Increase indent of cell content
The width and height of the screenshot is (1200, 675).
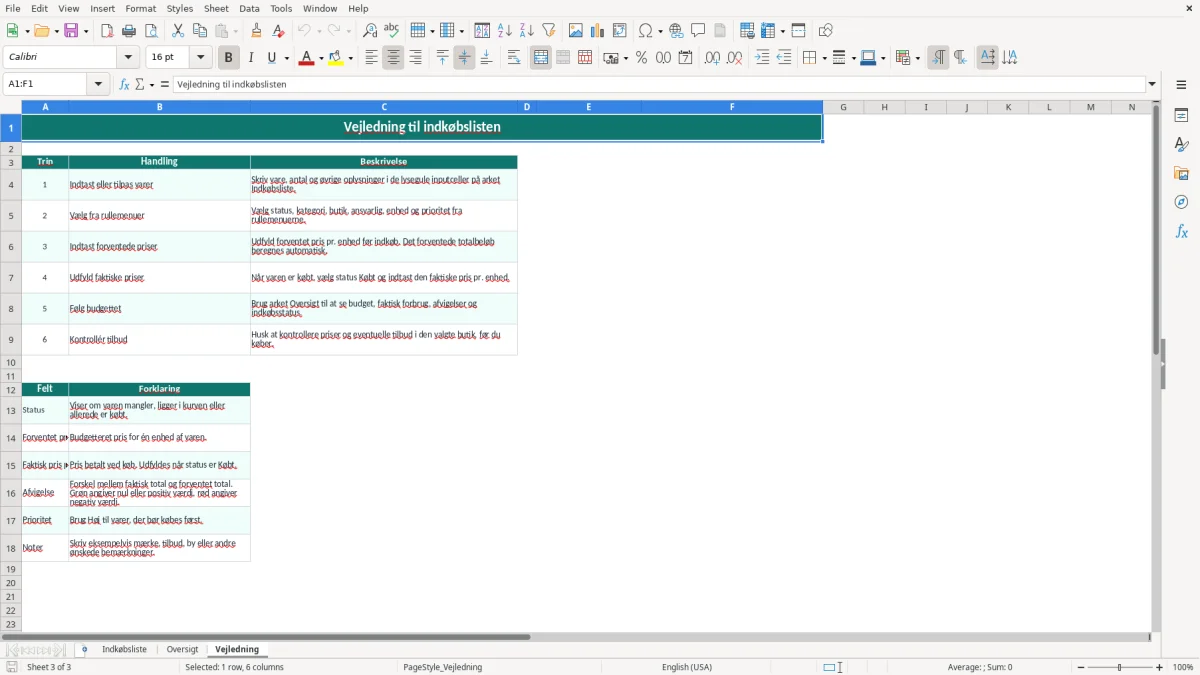tap(762, 58)
